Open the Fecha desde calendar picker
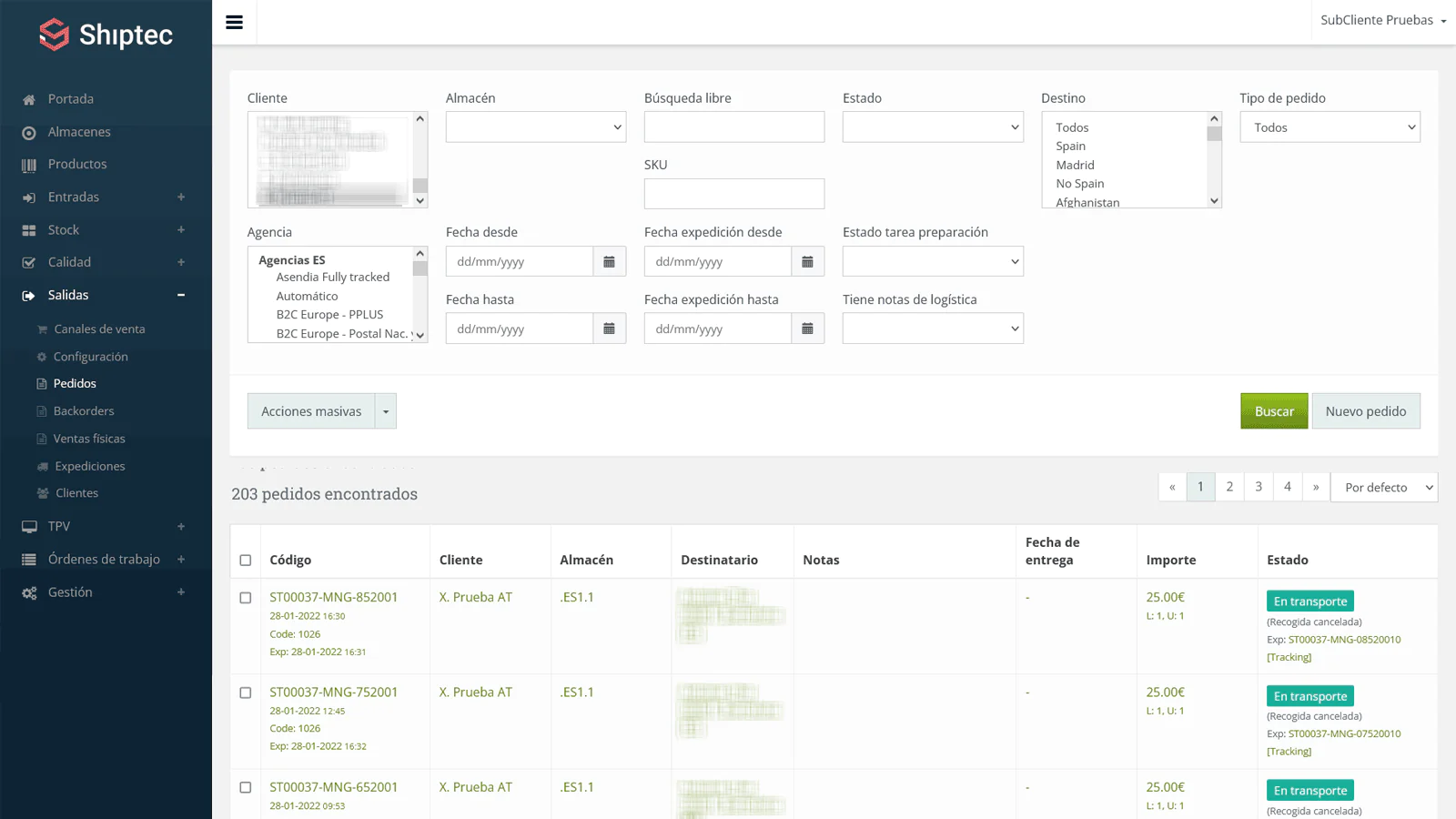 coord(609,261)
